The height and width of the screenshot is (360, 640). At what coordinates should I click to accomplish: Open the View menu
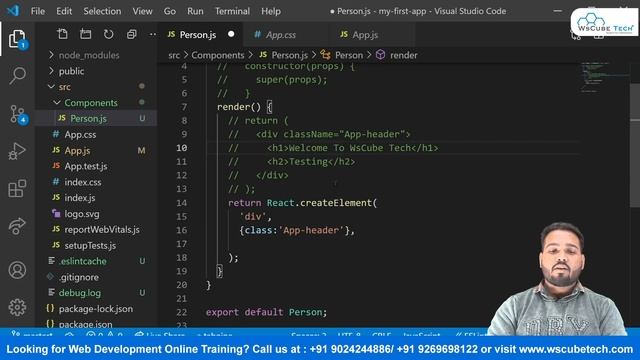[142, 11]
